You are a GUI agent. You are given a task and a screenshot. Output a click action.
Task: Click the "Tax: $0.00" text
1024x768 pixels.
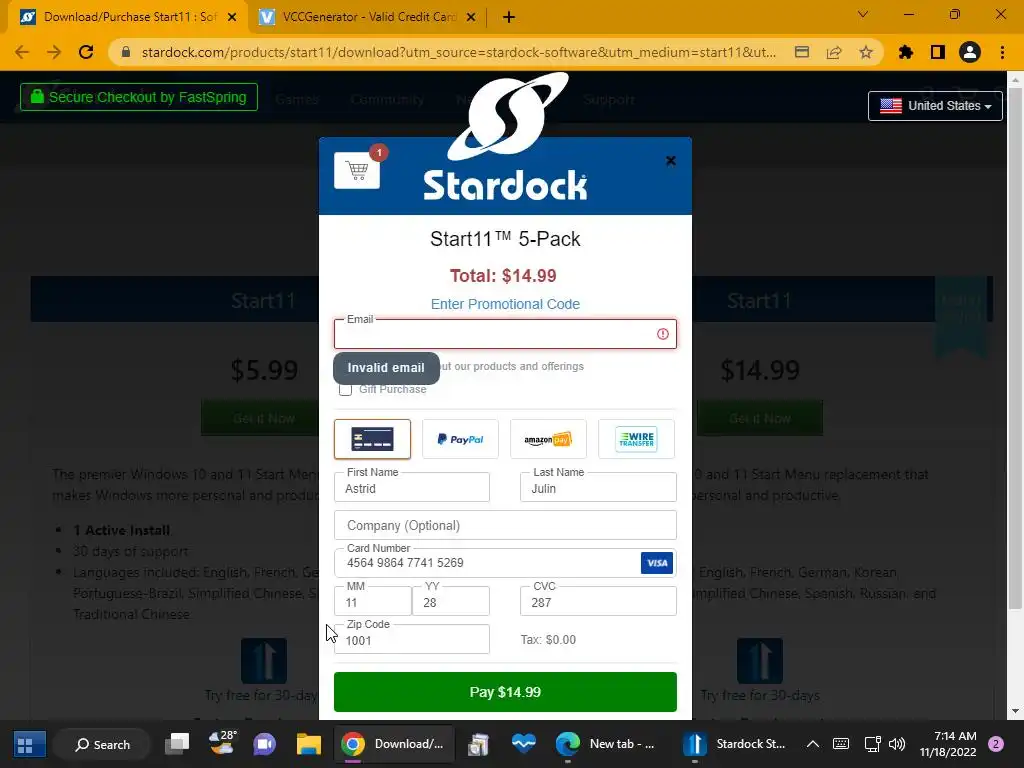click(548, 640)
